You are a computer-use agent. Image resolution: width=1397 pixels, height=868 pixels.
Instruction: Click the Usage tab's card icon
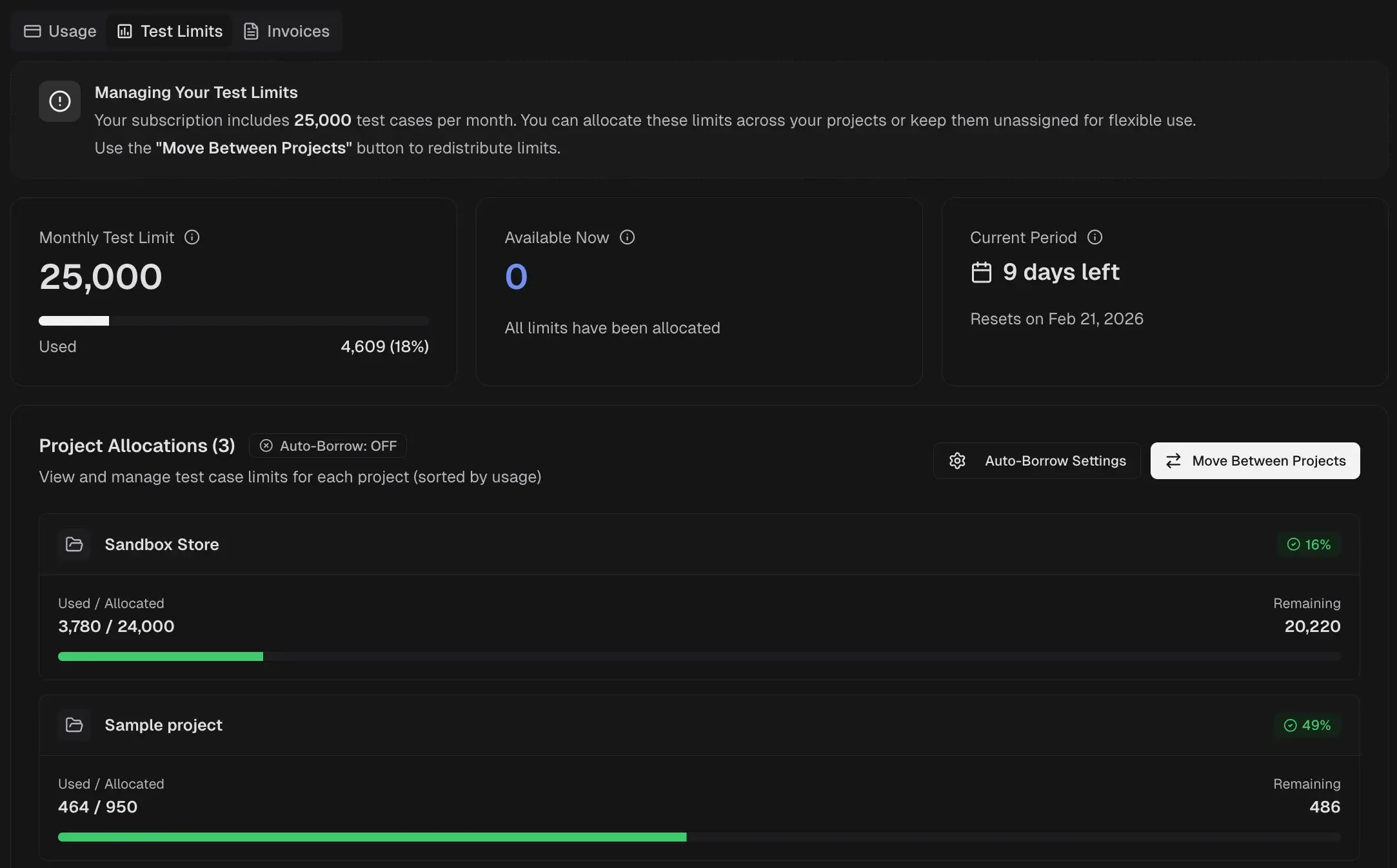coord(33,31)
